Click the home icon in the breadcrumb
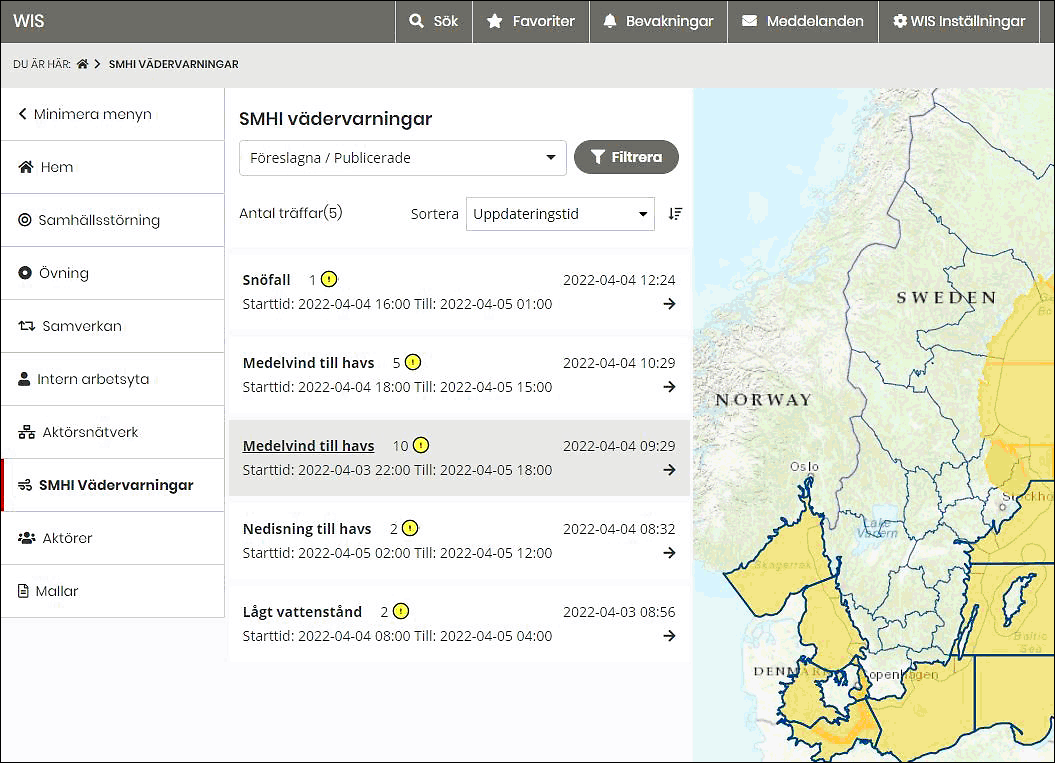Image resolution: width=1055 pixels, height=763 pixels. click(x=82, y=63)
